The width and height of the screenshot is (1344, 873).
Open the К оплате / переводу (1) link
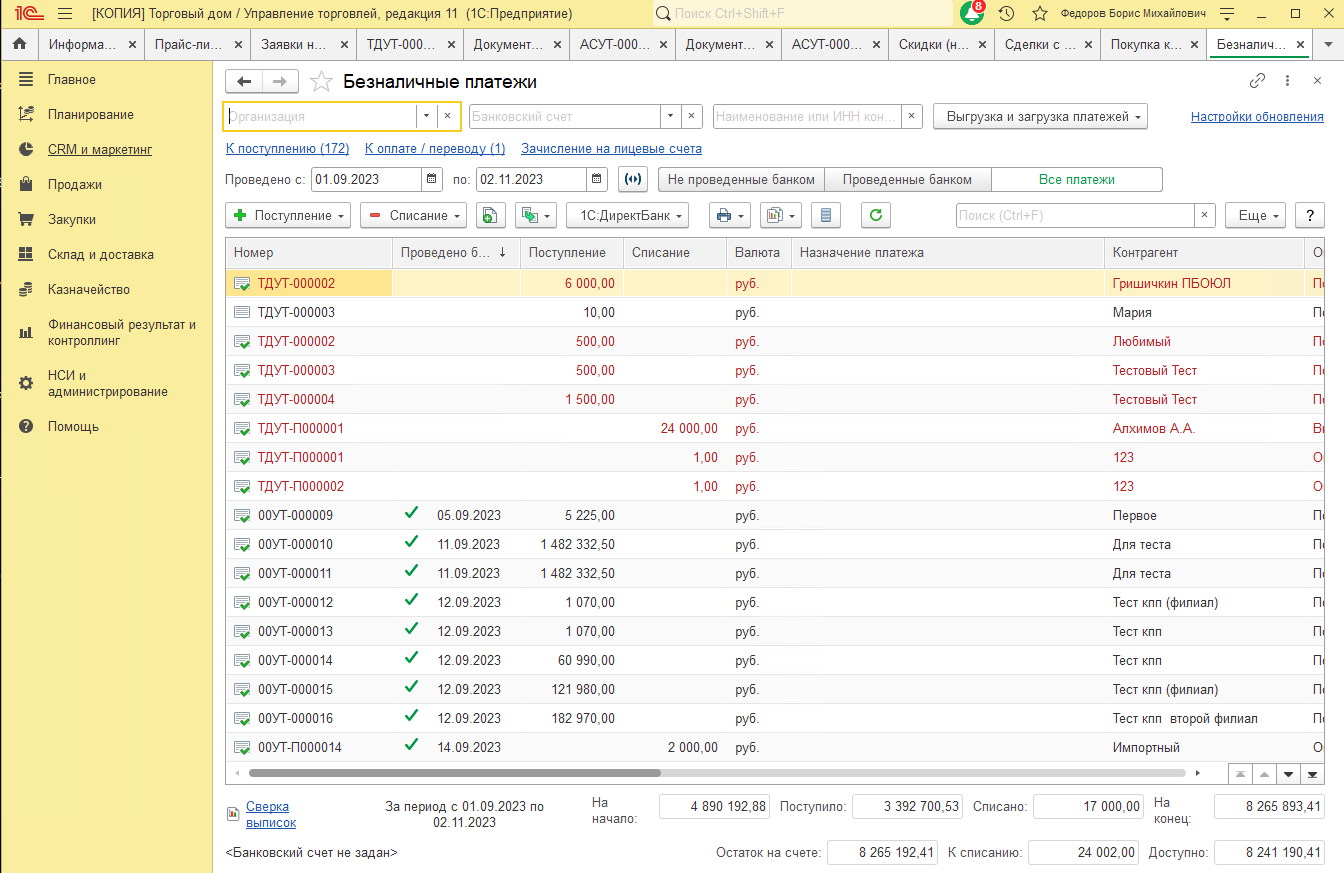click(435, 148)
